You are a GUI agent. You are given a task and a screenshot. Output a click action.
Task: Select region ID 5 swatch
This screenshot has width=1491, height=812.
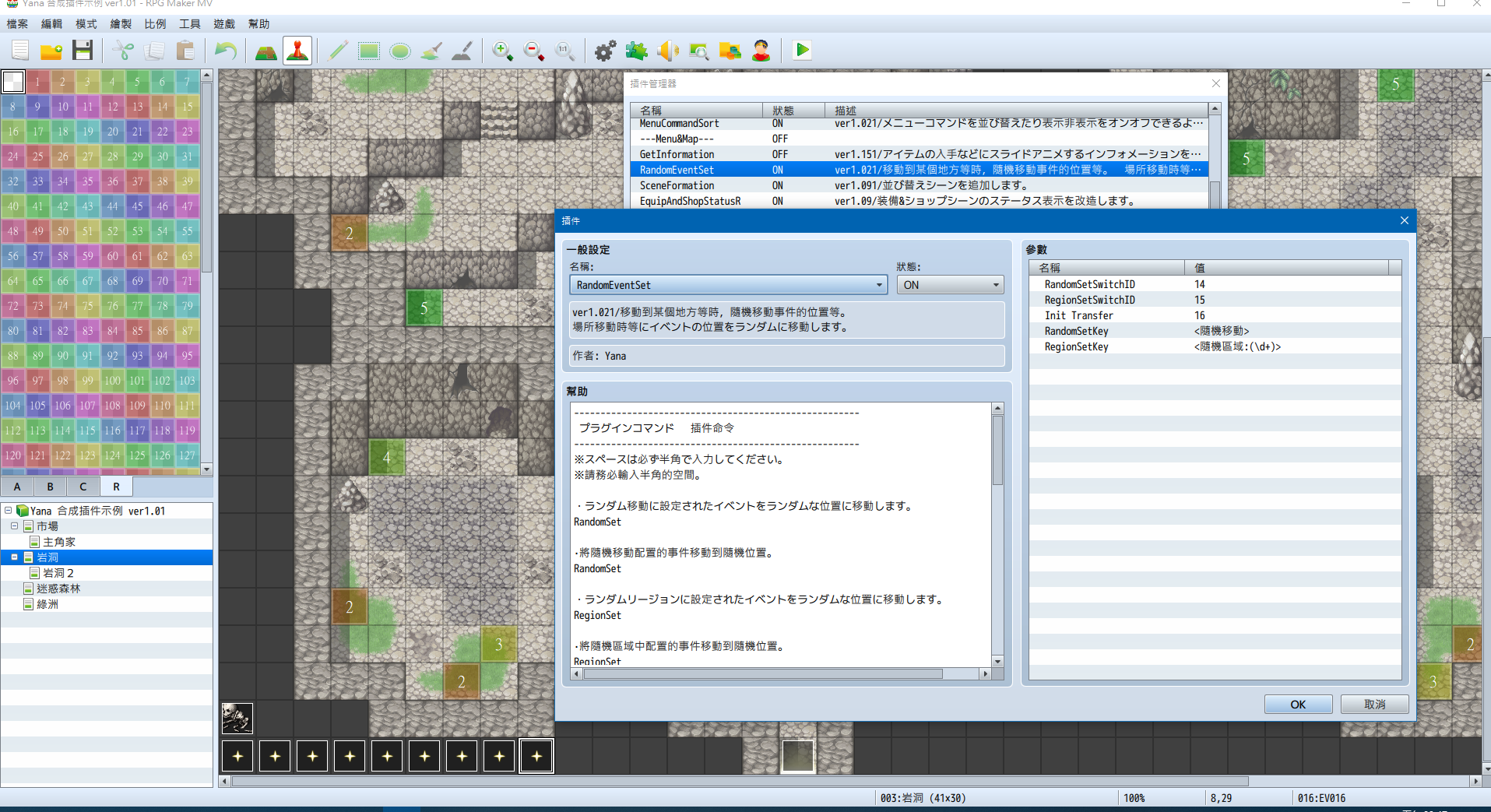(138, 82)
